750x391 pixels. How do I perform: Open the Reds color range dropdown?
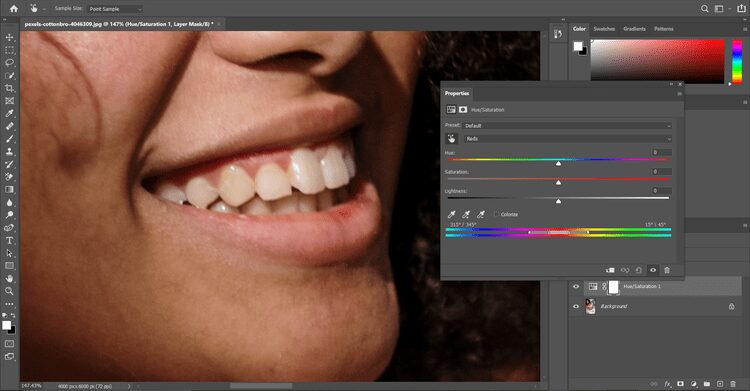(567, 139)
